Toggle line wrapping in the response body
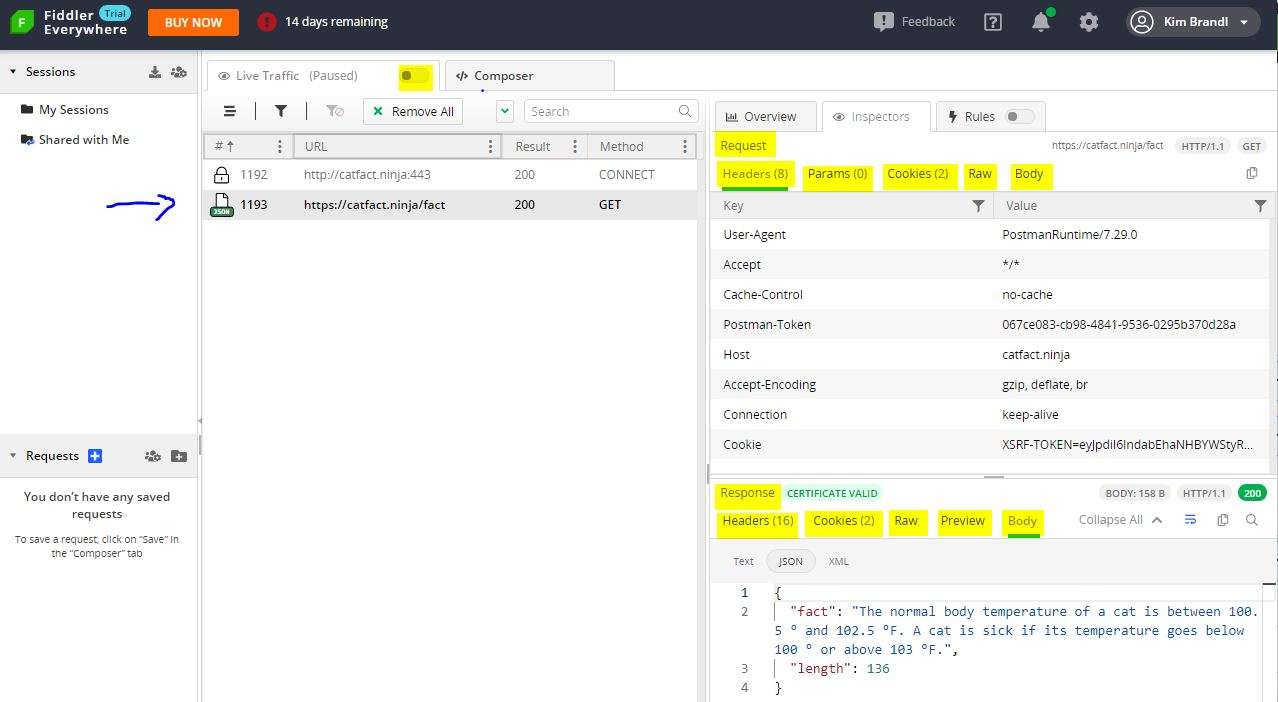This screenshot has height=702, width=1278. tap(1190, 520)
